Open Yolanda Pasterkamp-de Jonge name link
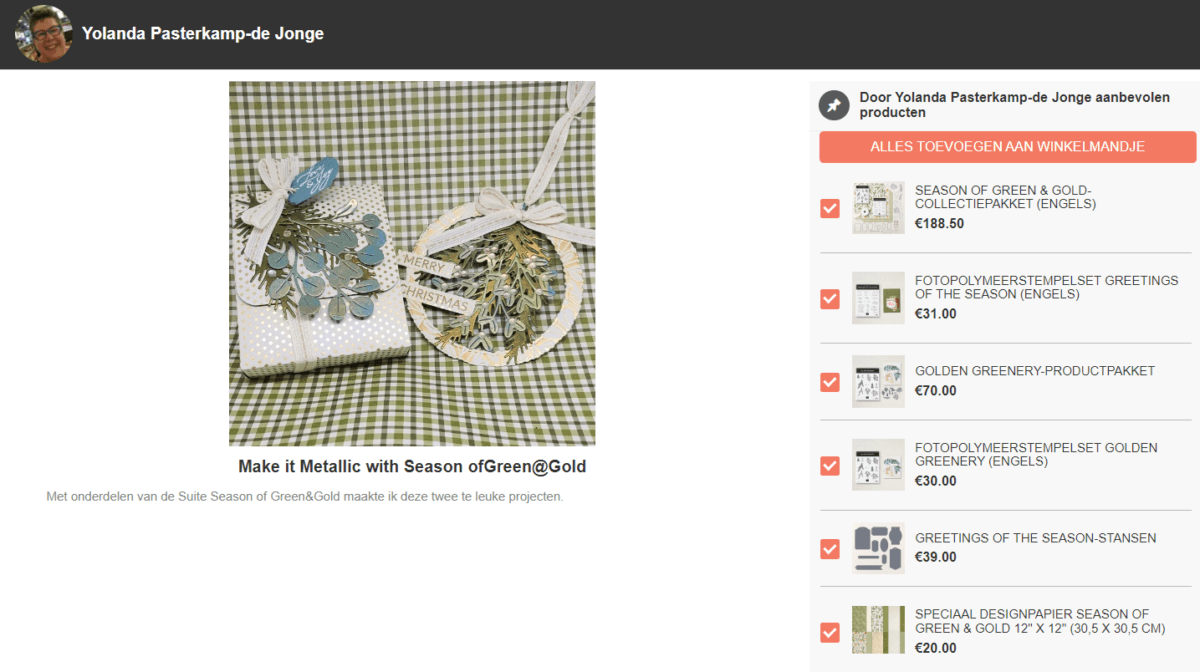This screenshot has width=1200, height=672. coord(203,34)
